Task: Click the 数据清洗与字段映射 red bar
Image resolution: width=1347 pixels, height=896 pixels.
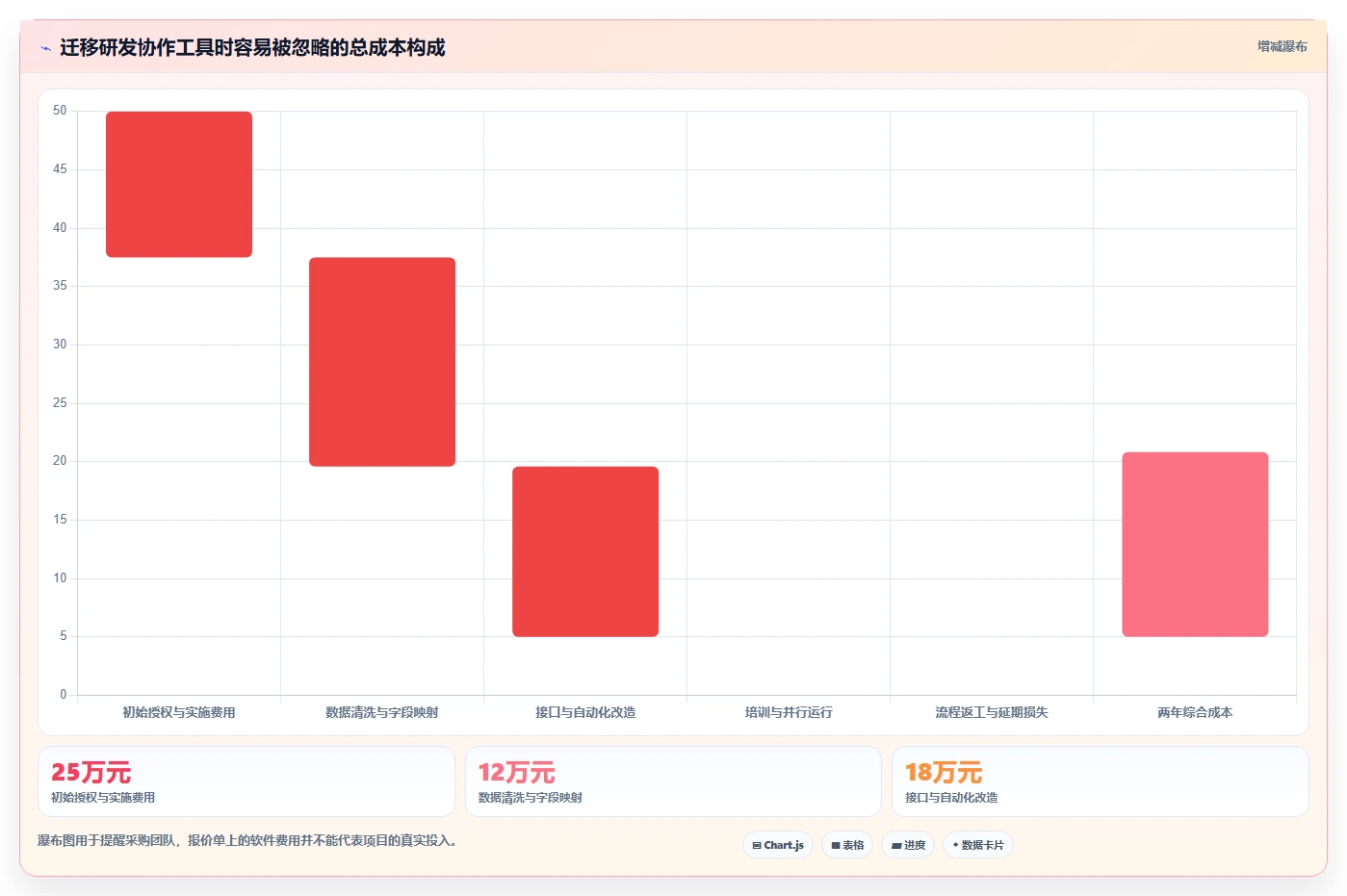Action: coord(382,362)
